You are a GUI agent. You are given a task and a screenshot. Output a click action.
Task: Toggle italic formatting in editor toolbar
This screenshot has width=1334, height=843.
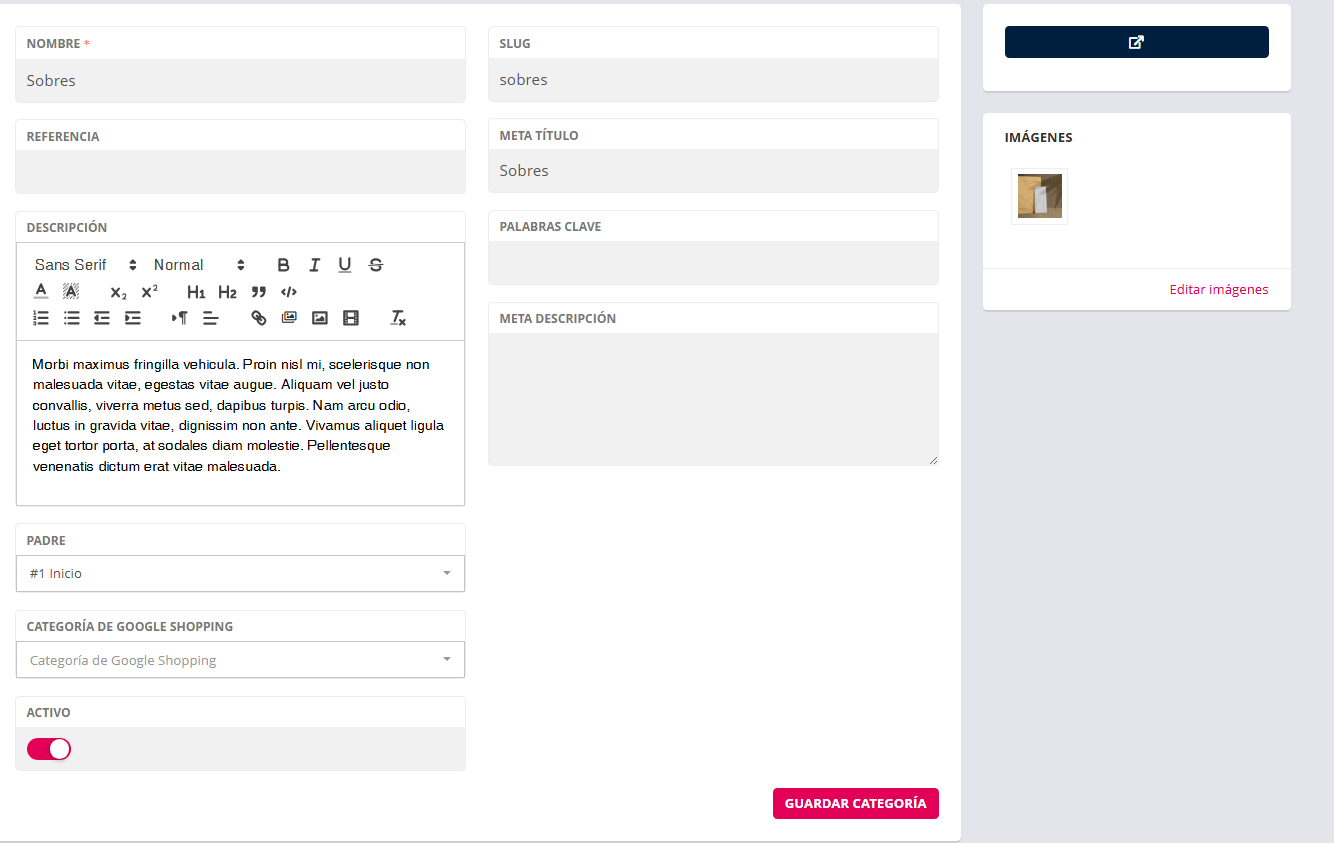tap(314, 265)
